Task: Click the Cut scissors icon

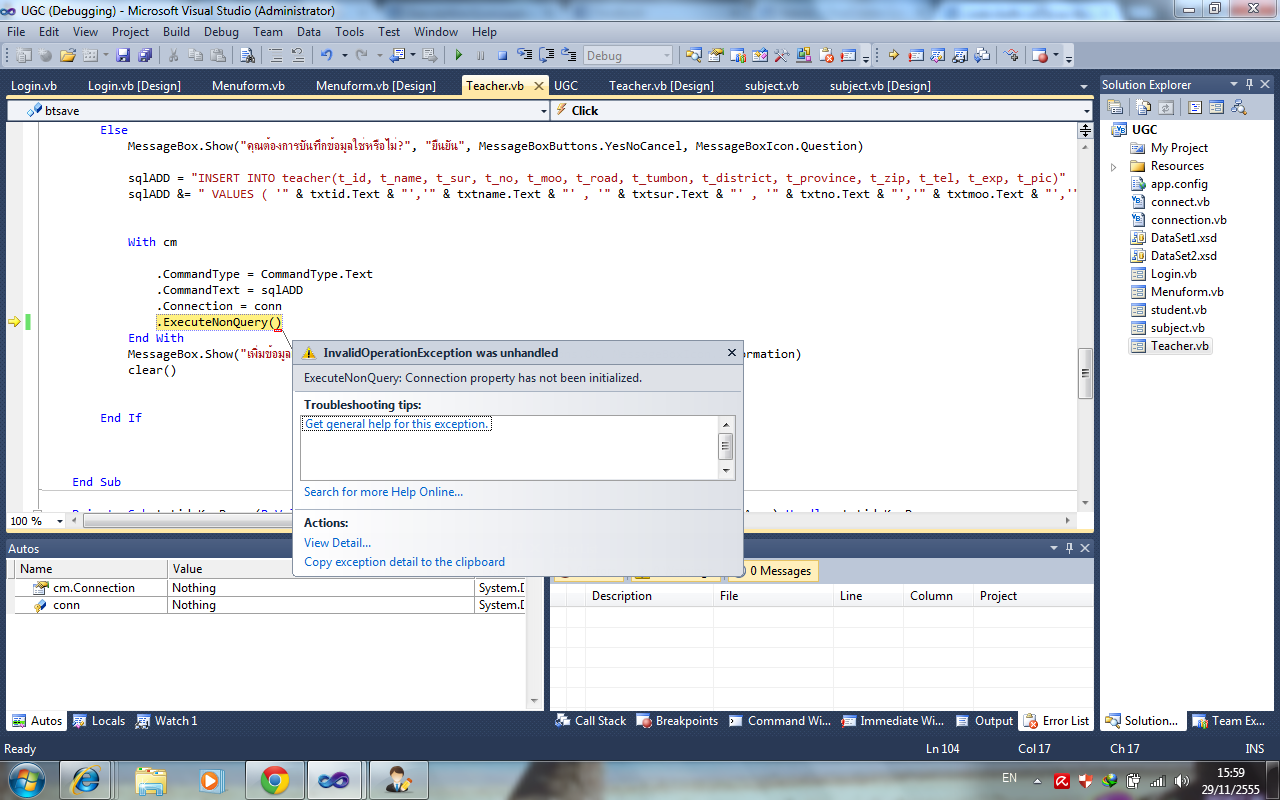Action: tap(174, 56)
